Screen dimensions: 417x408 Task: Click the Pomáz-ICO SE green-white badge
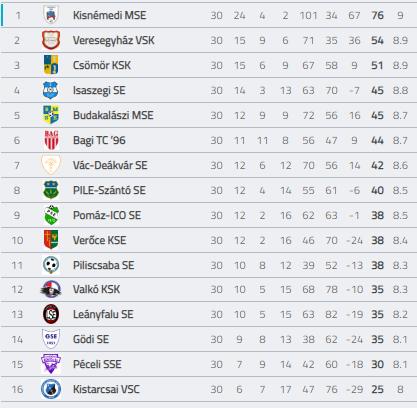[51, 215]
